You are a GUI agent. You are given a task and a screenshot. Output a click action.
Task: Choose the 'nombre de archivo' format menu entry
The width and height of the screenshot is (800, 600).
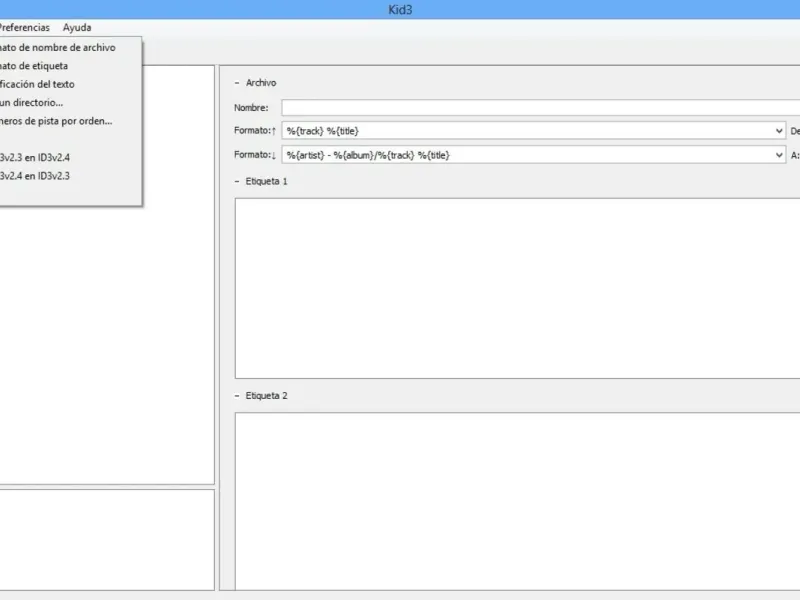70,47
